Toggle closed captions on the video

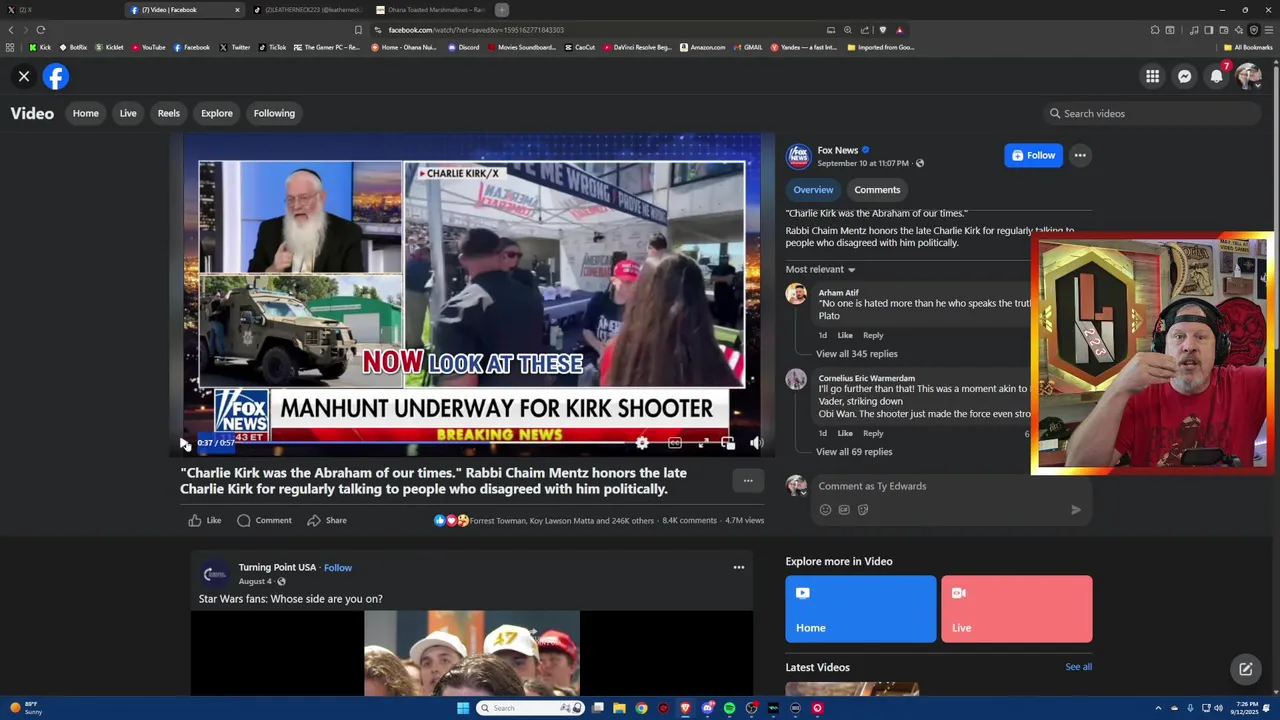(675, 442)
